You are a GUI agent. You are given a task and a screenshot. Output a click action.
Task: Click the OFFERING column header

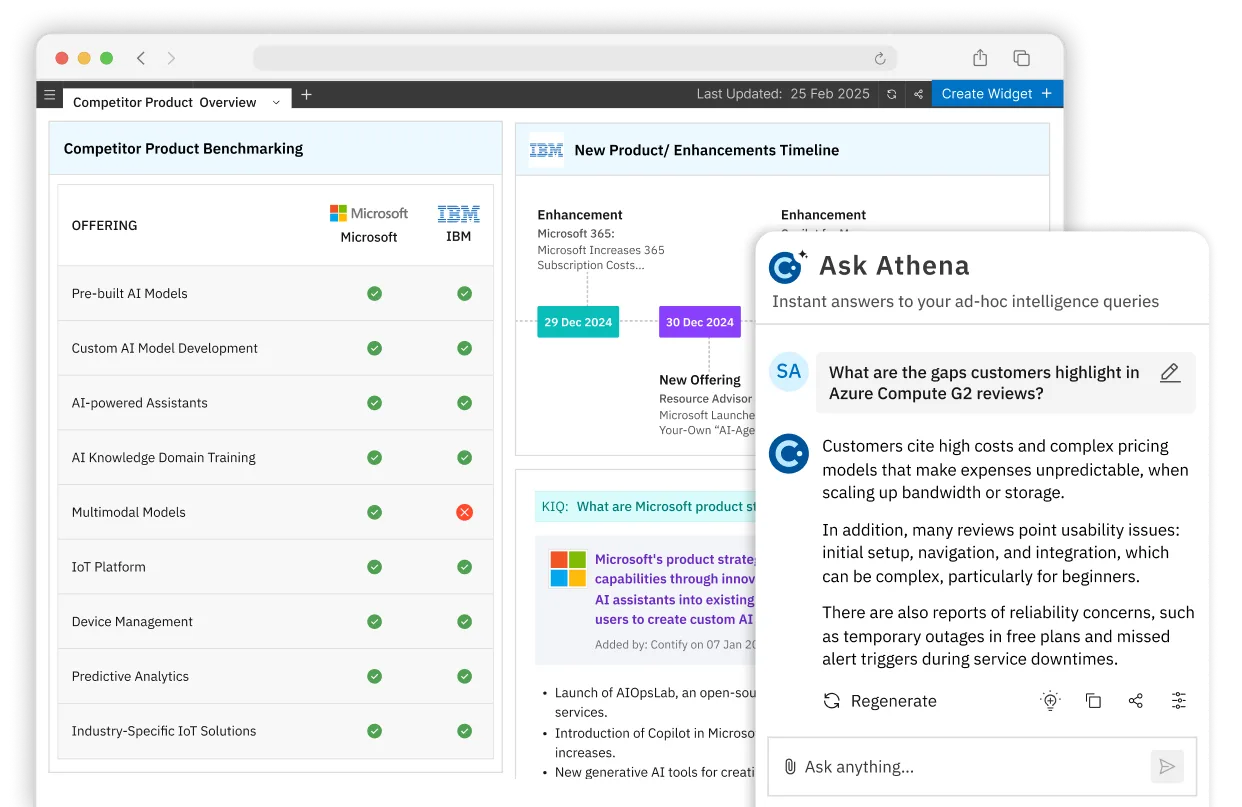[104, 225]
